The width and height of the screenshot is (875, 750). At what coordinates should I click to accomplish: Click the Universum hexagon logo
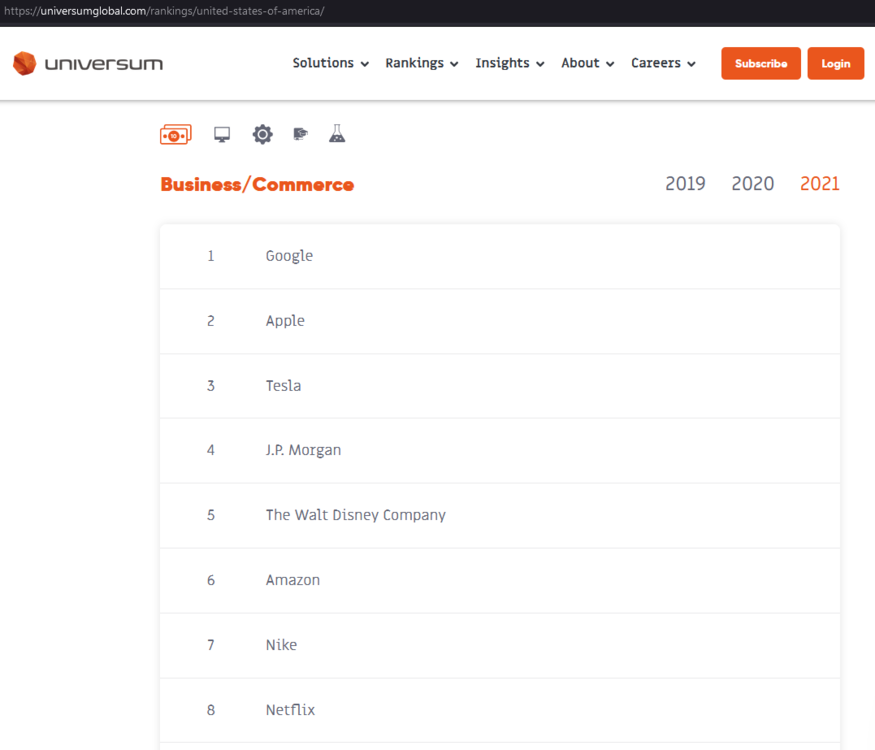click(x=24, y=64)
